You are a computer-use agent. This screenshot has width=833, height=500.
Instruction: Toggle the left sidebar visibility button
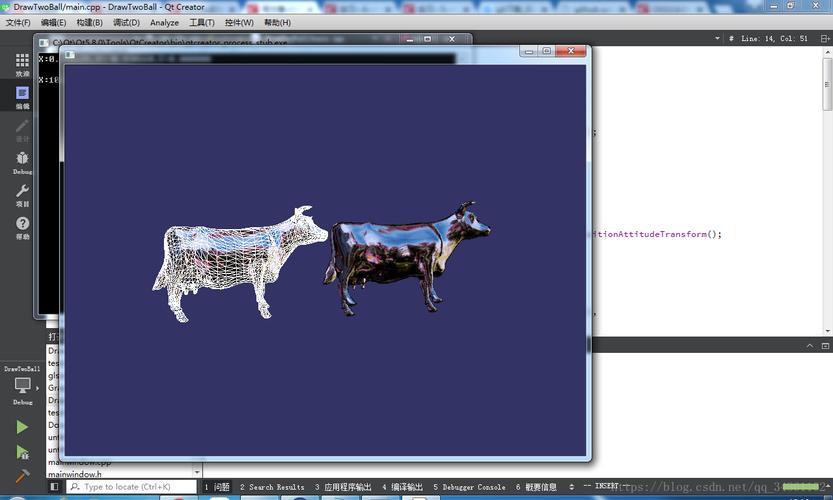coord(54,486)
